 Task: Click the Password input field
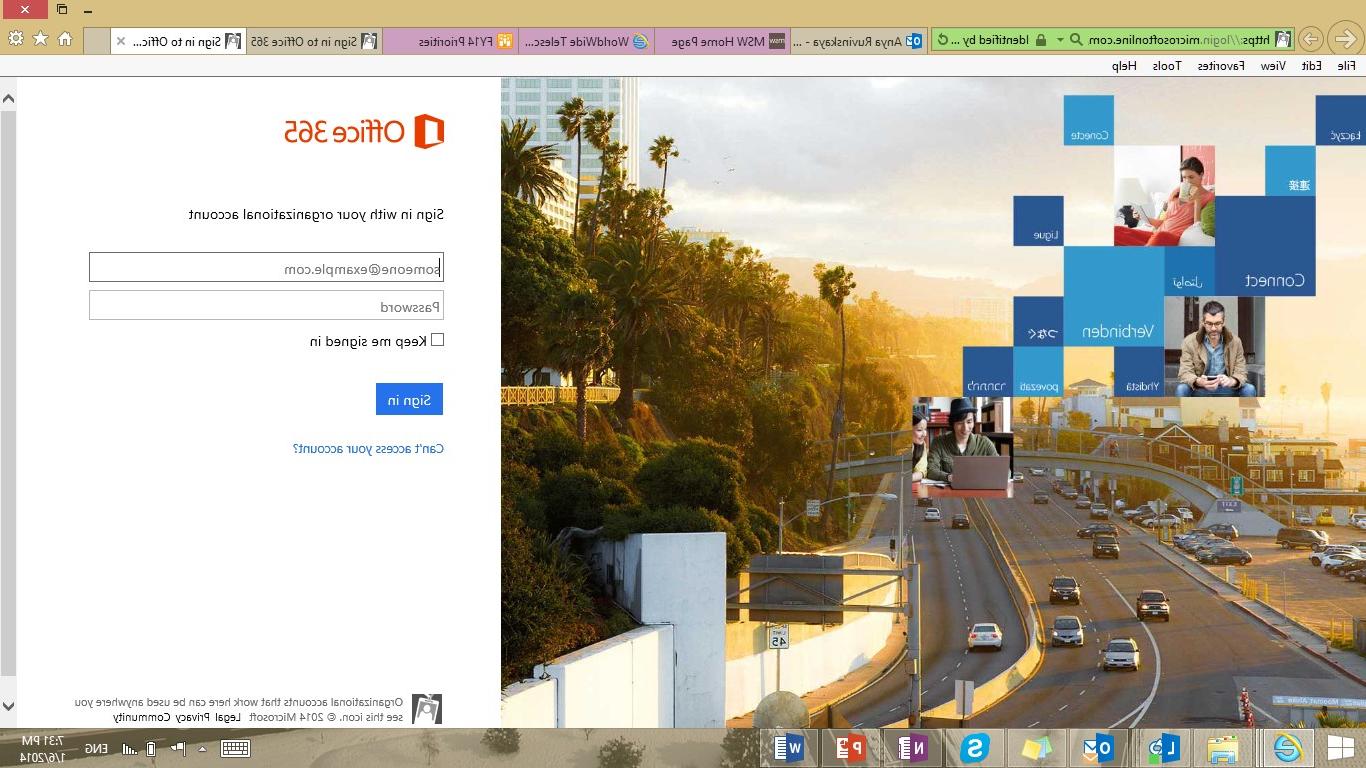pos(266,305)
